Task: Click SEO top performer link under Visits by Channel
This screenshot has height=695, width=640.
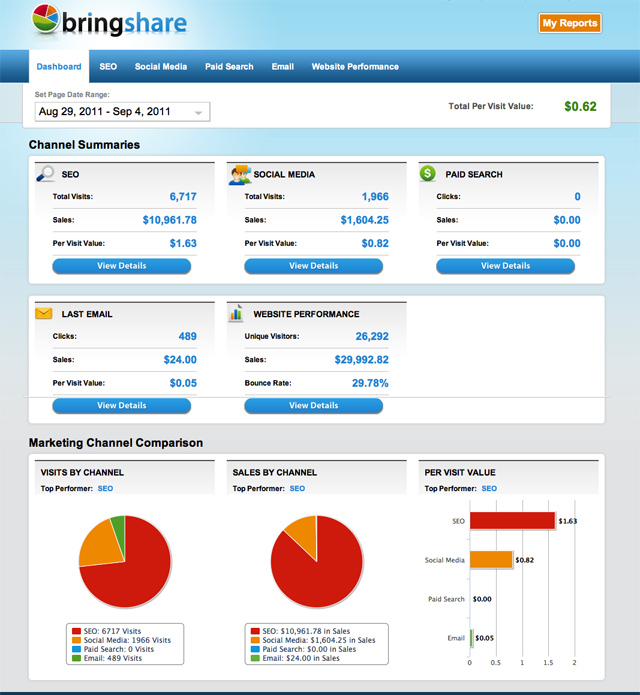Action: (105, 488)
